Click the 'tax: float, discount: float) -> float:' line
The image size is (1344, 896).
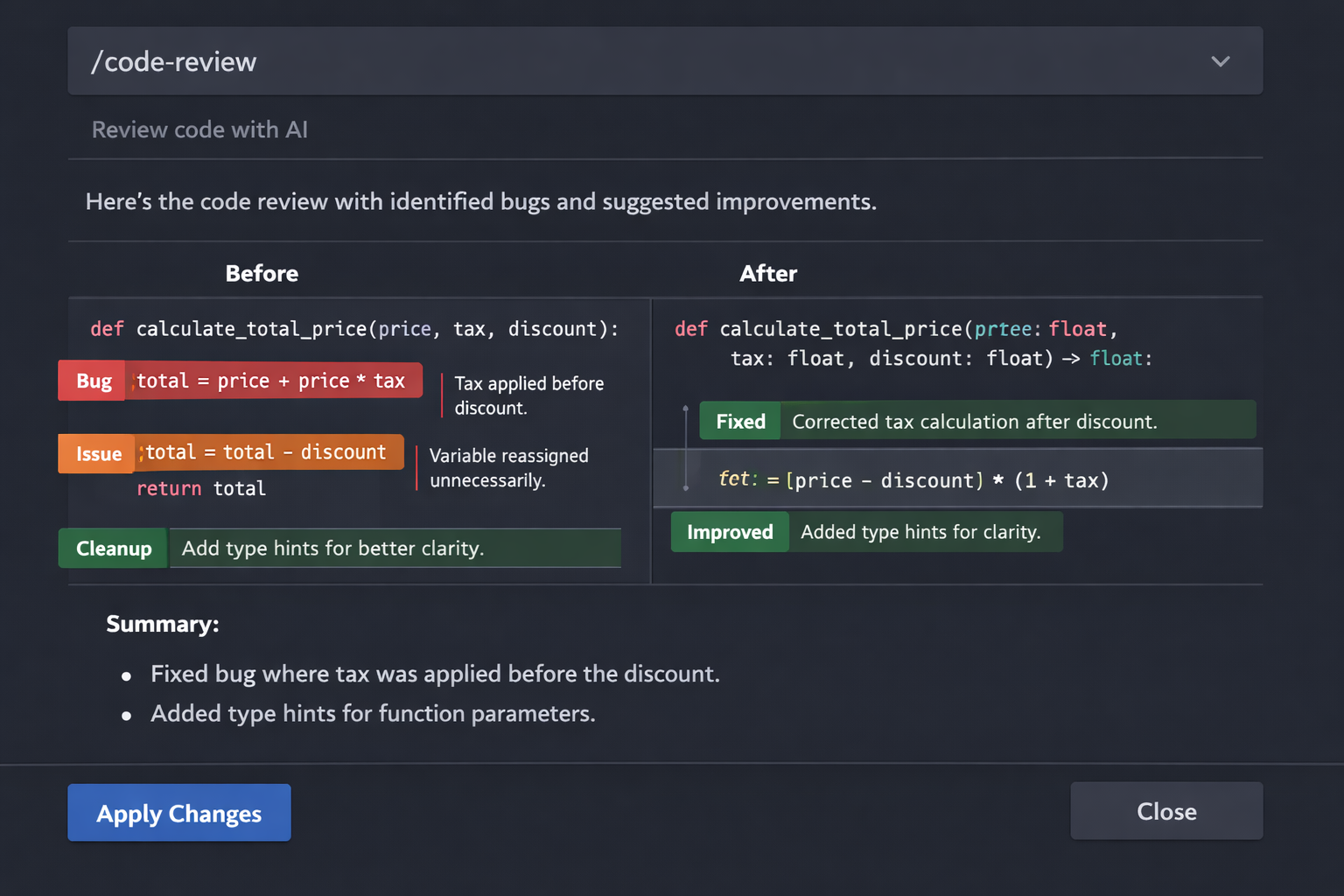click(941, 359)
